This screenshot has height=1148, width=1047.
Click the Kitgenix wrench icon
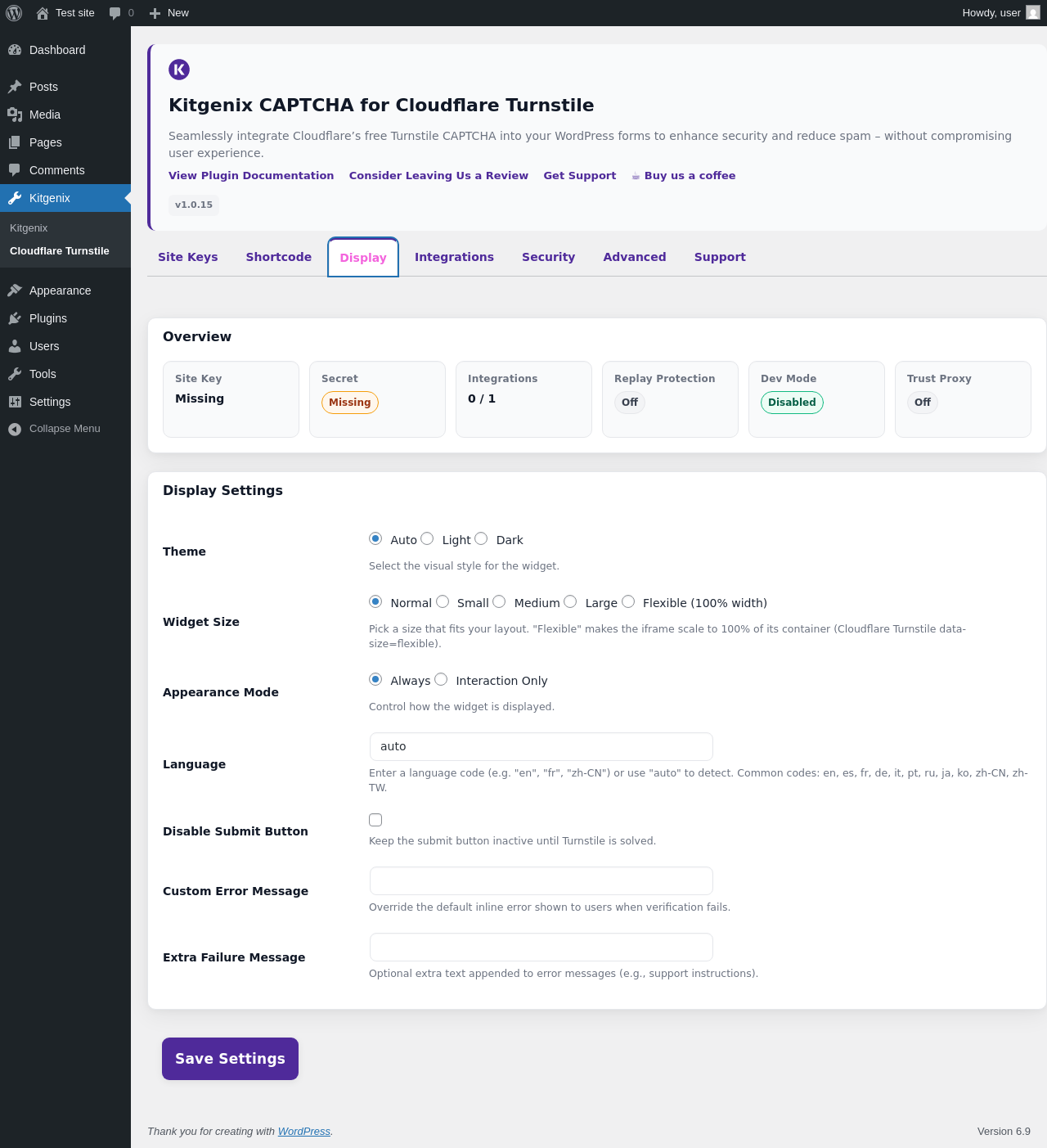coord(15,198)
